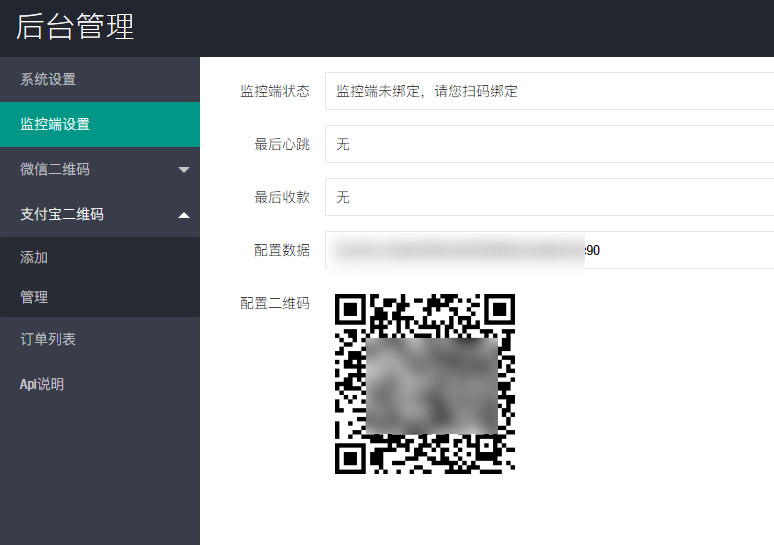Click the 监控端状态 input field

[549, 91]
